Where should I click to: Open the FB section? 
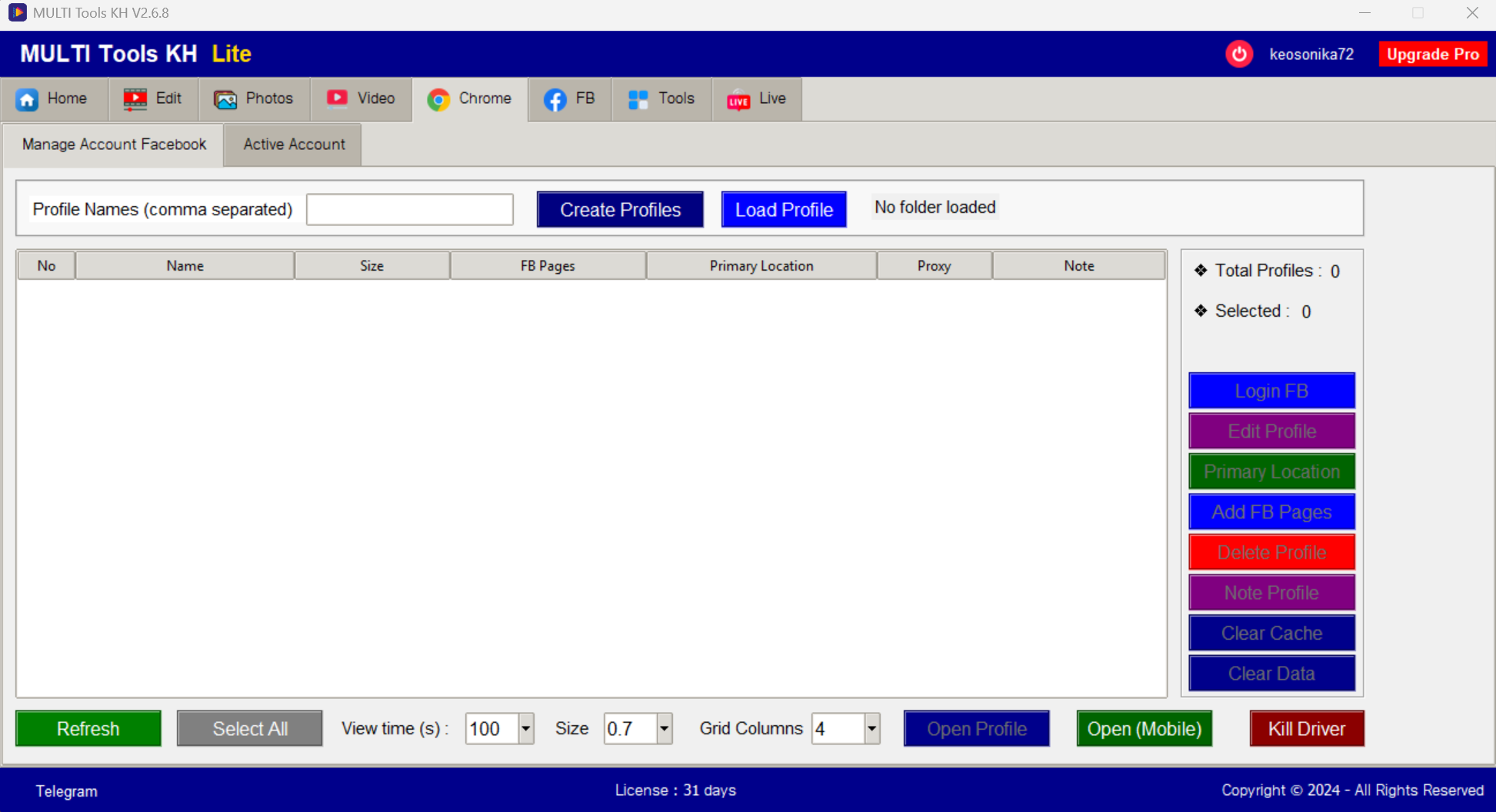tap(570, 98)
